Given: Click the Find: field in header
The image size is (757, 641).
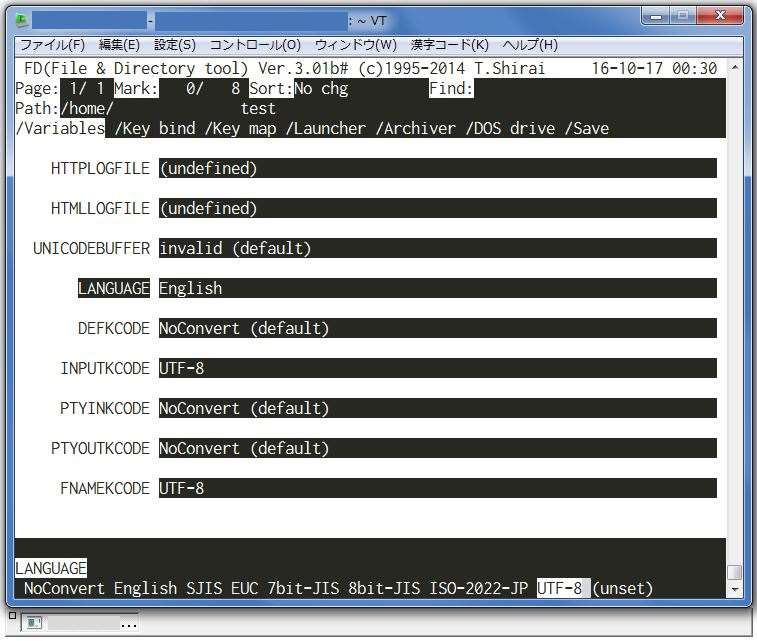Looking at the screenshot, I should click(x=451, y=88).
